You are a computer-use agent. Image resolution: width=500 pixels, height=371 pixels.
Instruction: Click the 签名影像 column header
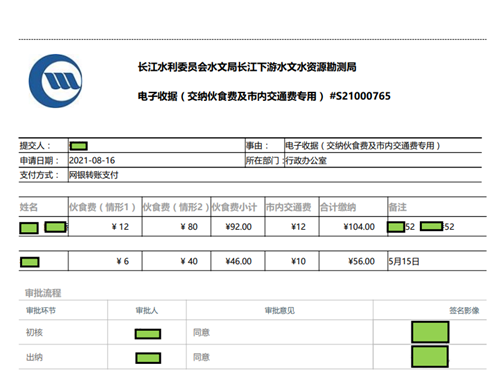[464, 311]
